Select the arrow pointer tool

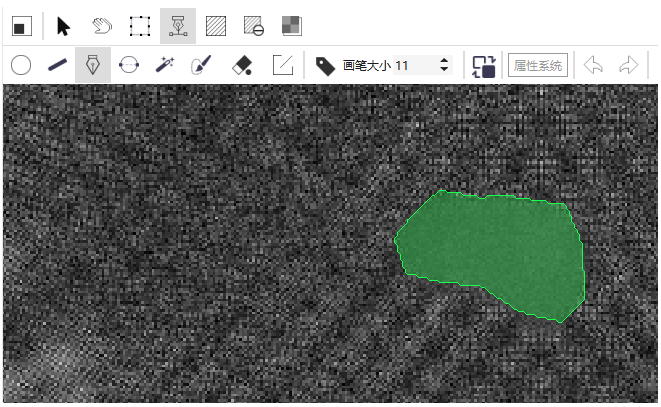[64, 25]
